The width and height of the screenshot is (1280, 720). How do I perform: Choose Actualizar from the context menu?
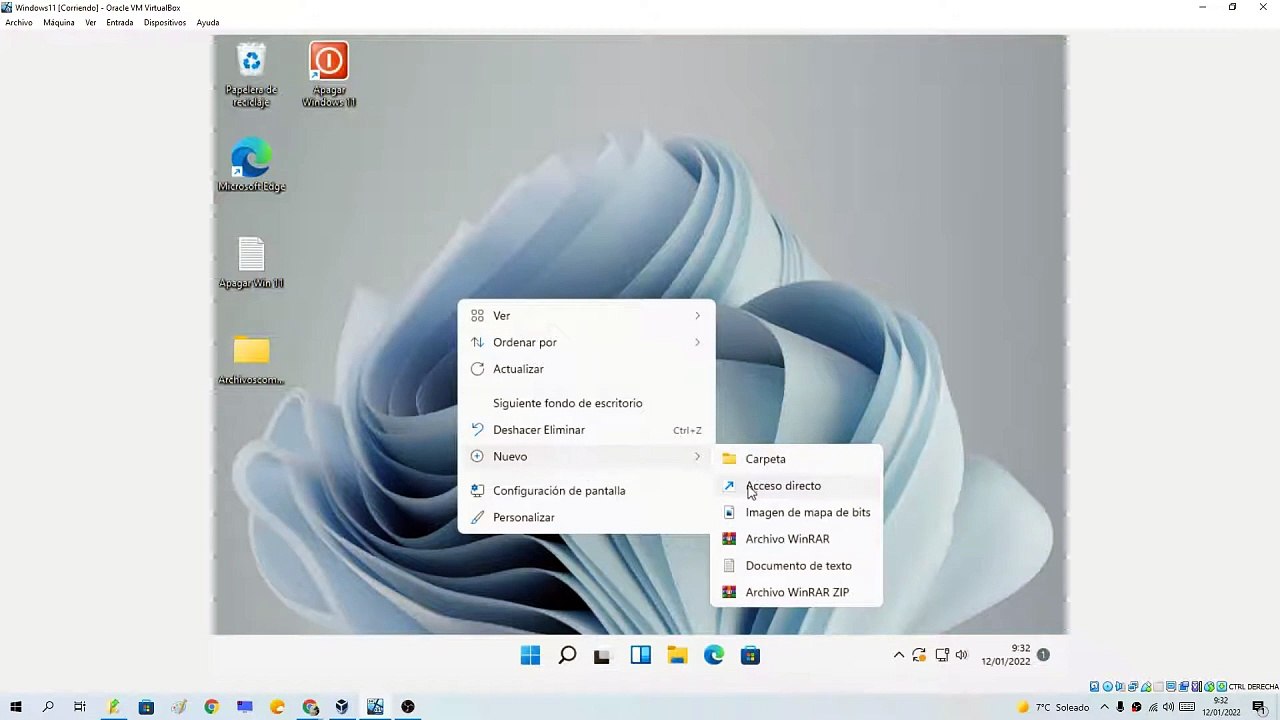pyautogui.click(x=586, y=369)
